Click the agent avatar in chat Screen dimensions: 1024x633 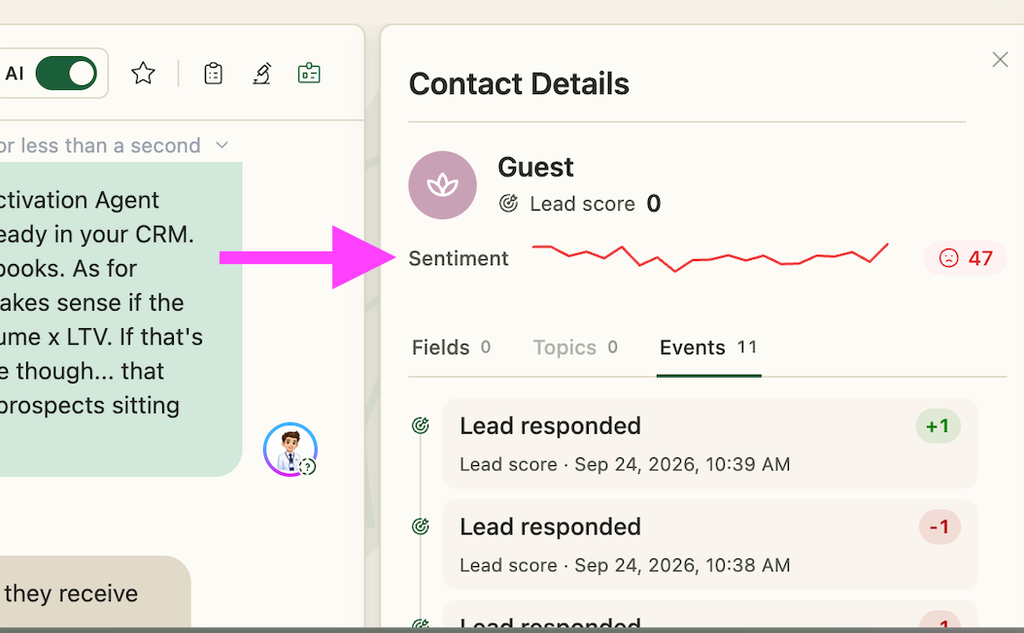(x=291, y=449)
